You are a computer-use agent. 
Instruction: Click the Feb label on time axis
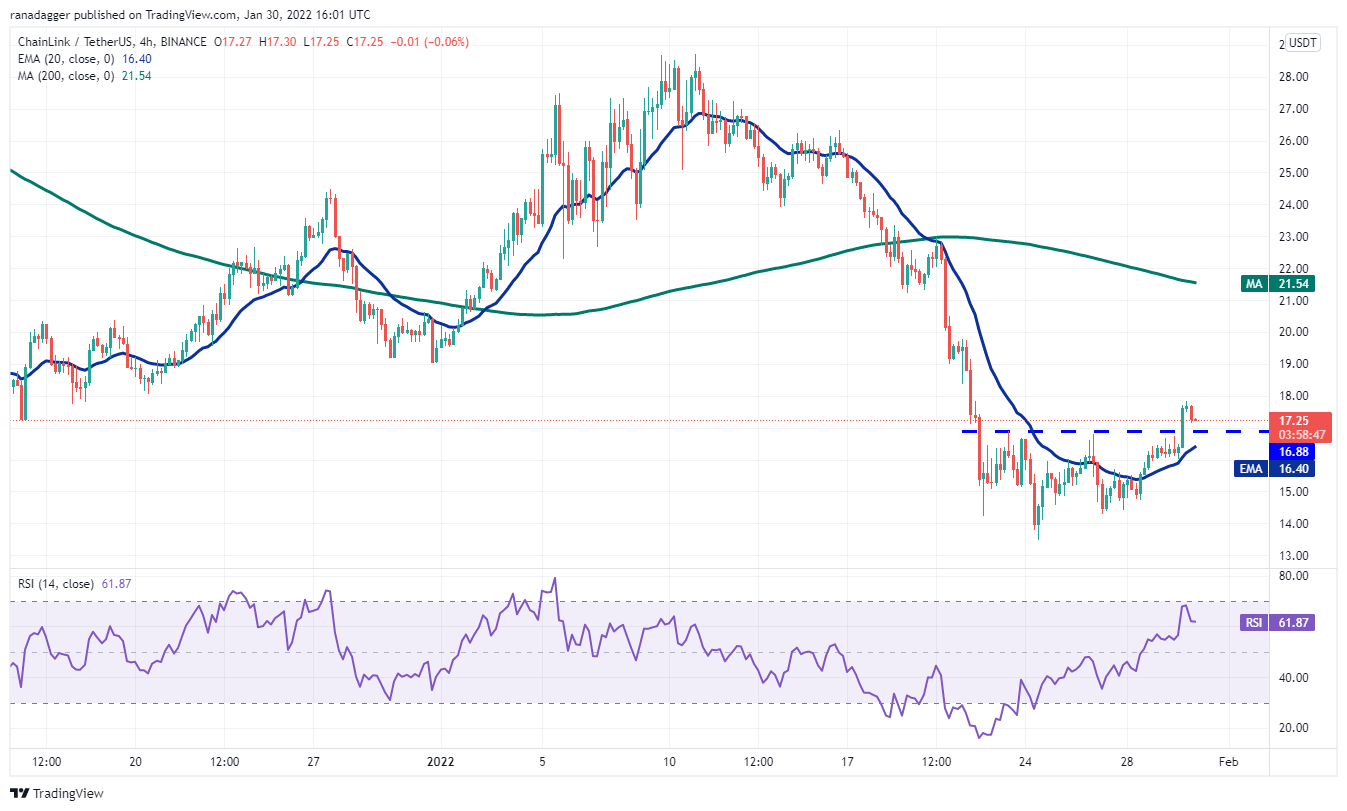[x=1229, y=761]
